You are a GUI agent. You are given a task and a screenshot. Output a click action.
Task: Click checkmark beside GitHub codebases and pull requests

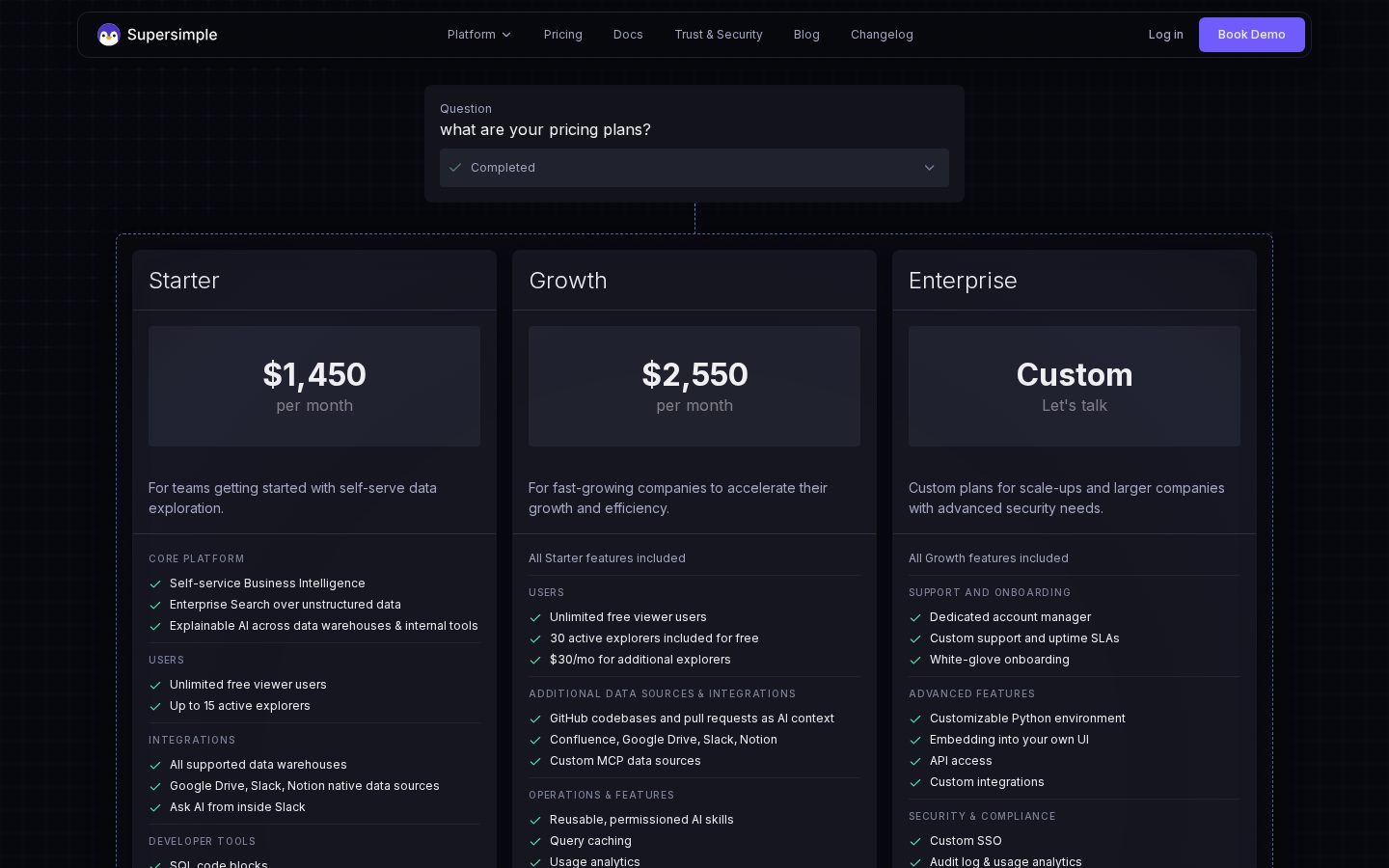click(x=535, y=719)
